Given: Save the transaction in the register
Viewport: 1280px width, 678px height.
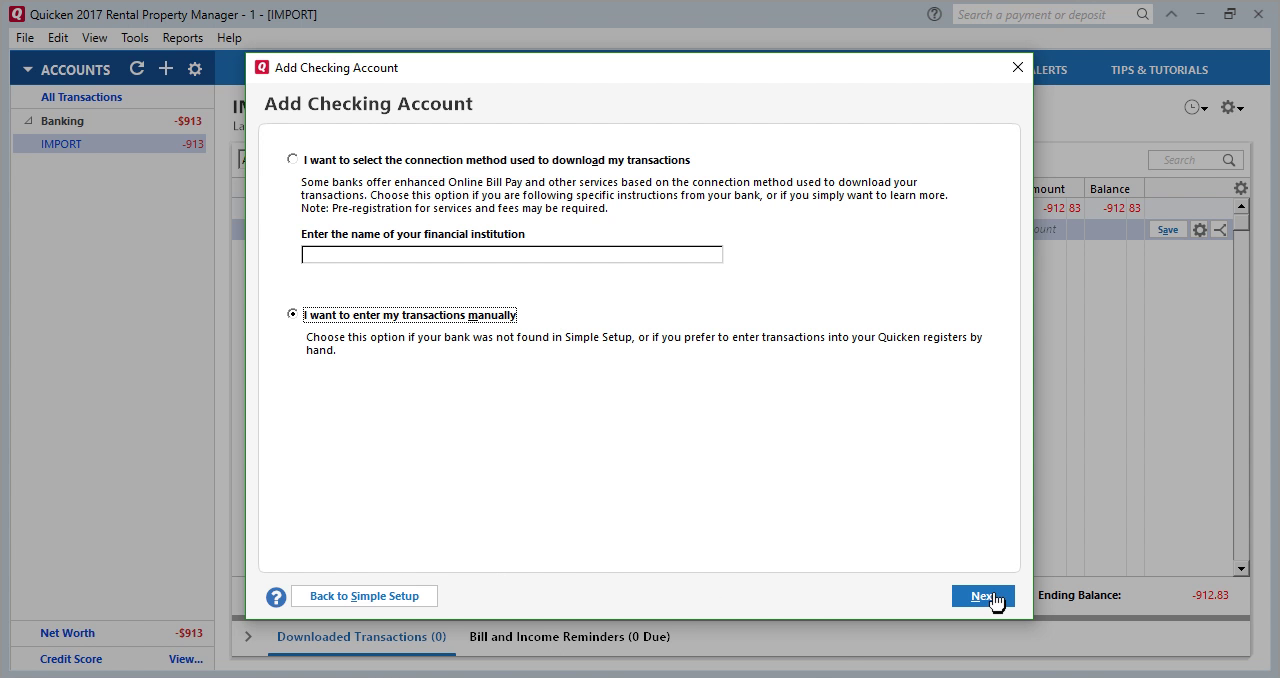Looking at the screenshot, I should point(1167,230).
